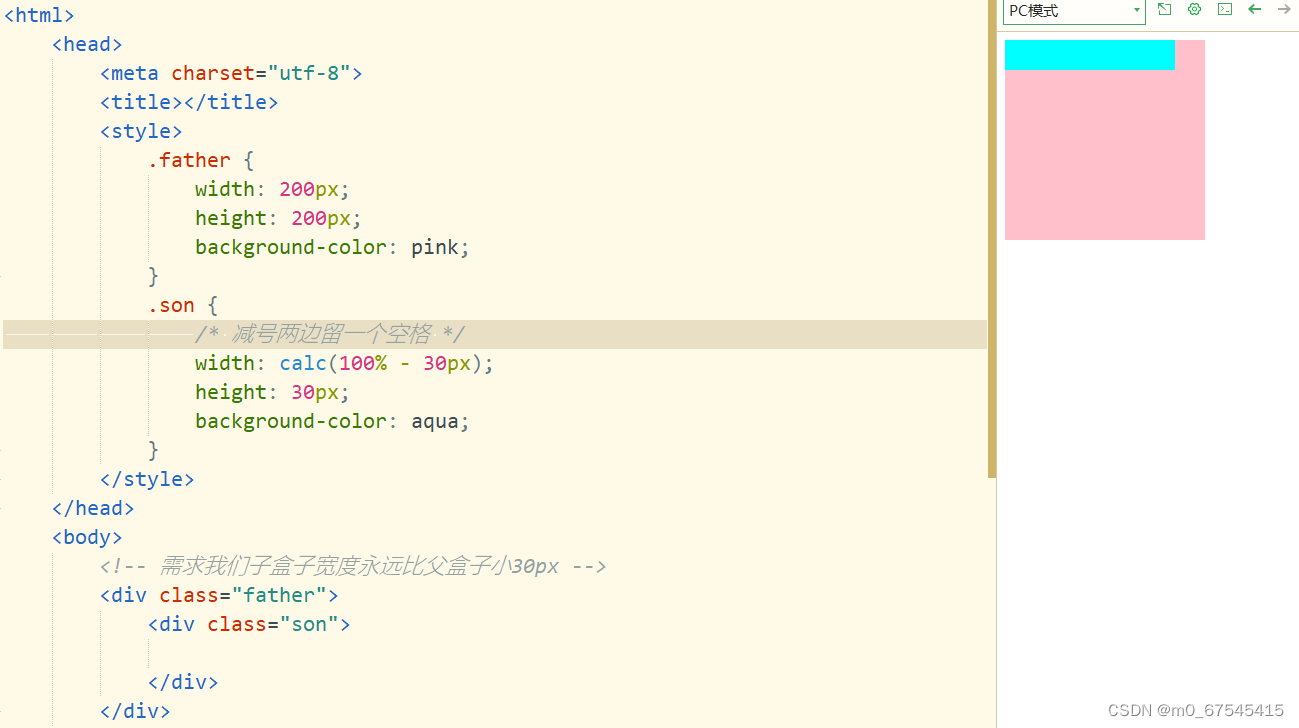Image resolution: width=1299 pixels, height=728 pixels.
Task: Click the back arrow in preview toolbar
Action: click(1254, 9)
